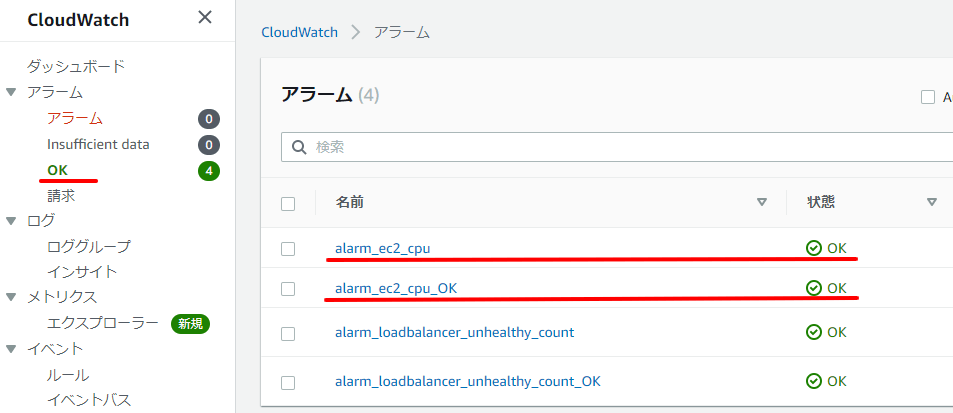Close the CloudWatch navigation panel
The image size is (953, 413).
pos(205,17)
